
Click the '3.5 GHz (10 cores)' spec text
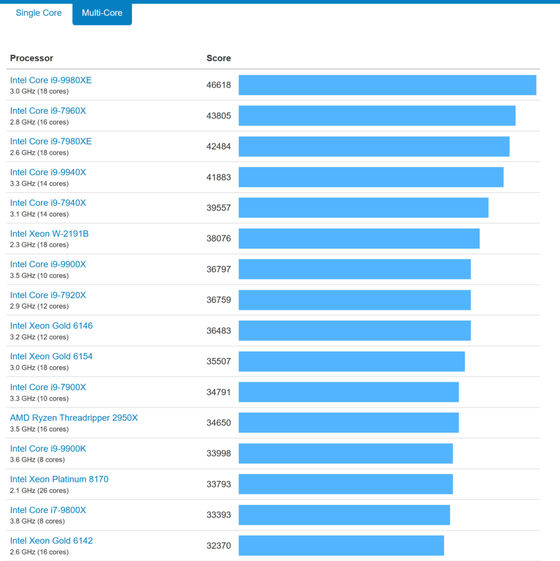point(39,276)
